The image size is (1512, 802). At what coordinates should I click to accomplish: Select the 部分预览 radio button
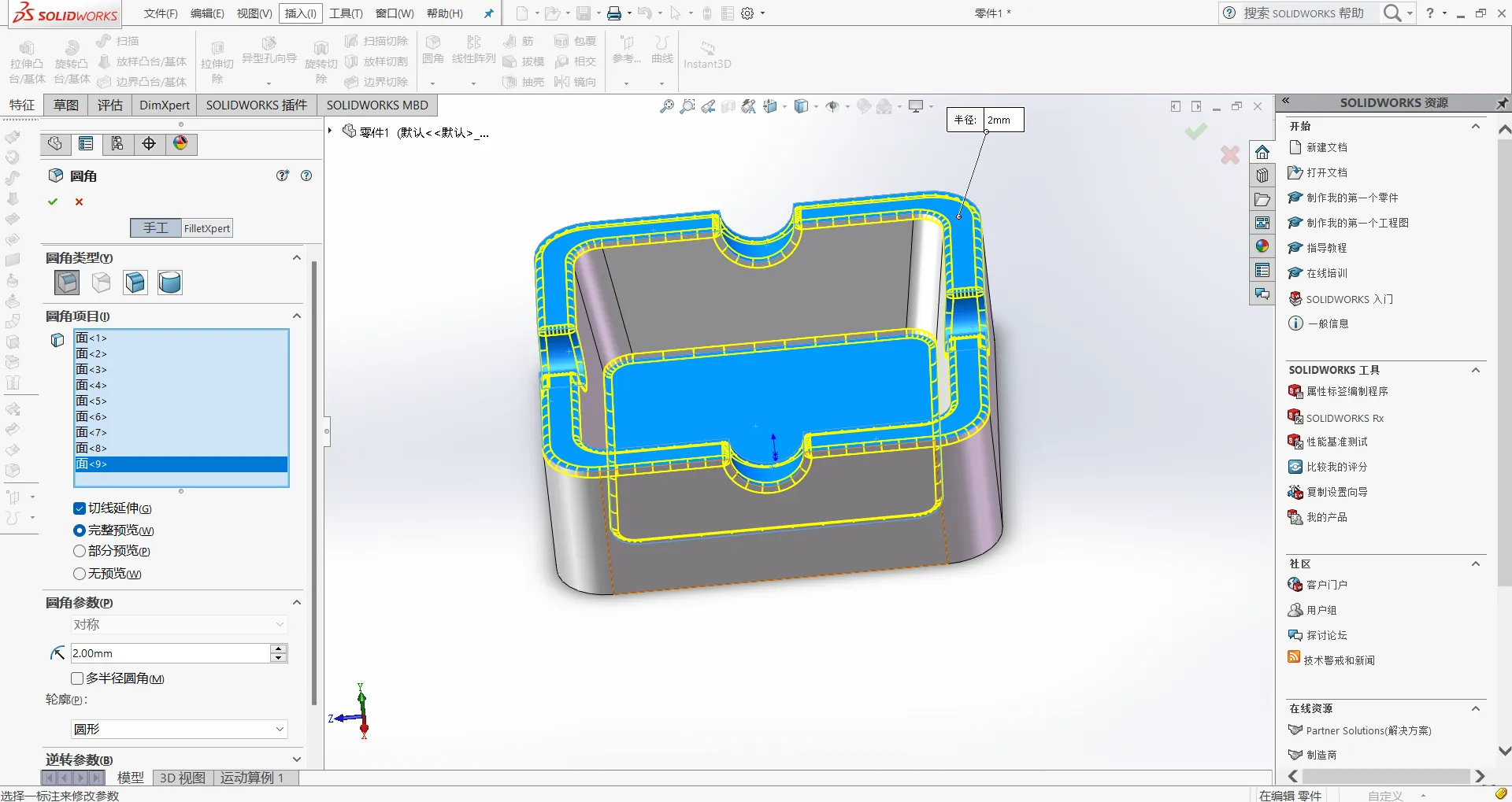(79, 551)
